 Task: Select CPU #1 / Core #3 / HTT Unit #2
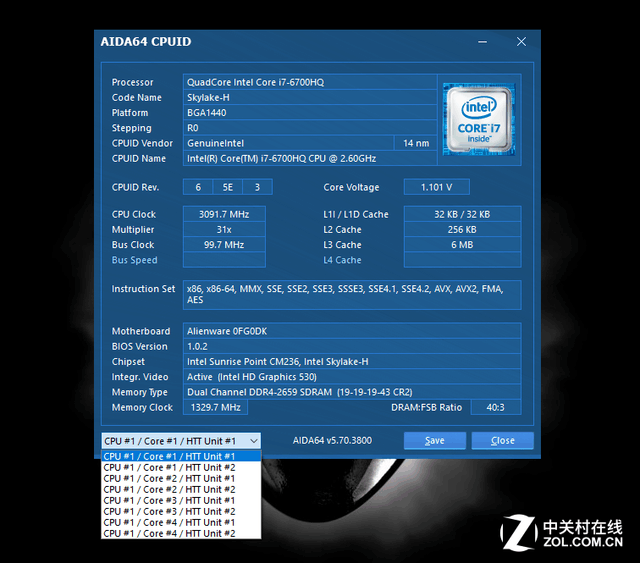181,512
